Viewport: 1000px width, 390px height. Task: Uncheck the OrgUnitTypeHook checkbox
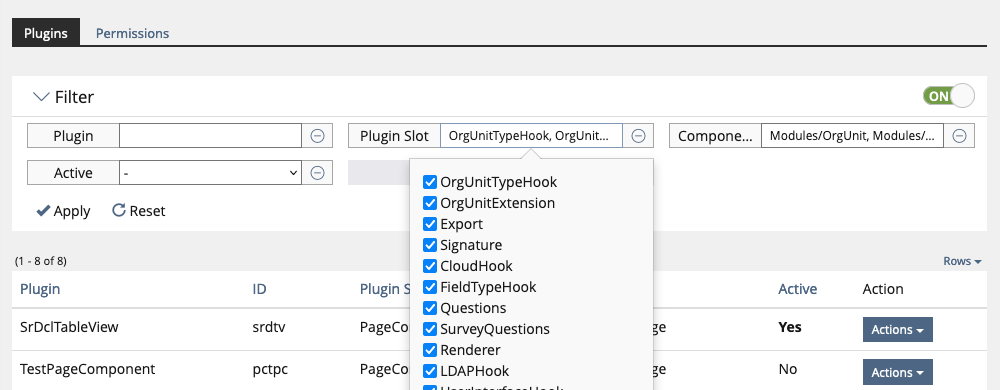tap(430, 182)
